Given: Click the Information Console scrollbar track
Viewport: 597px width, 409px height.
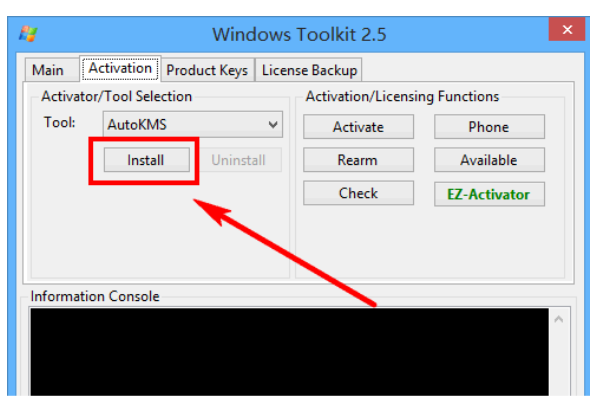Looking at the screenshot, I should click(559, 363).
